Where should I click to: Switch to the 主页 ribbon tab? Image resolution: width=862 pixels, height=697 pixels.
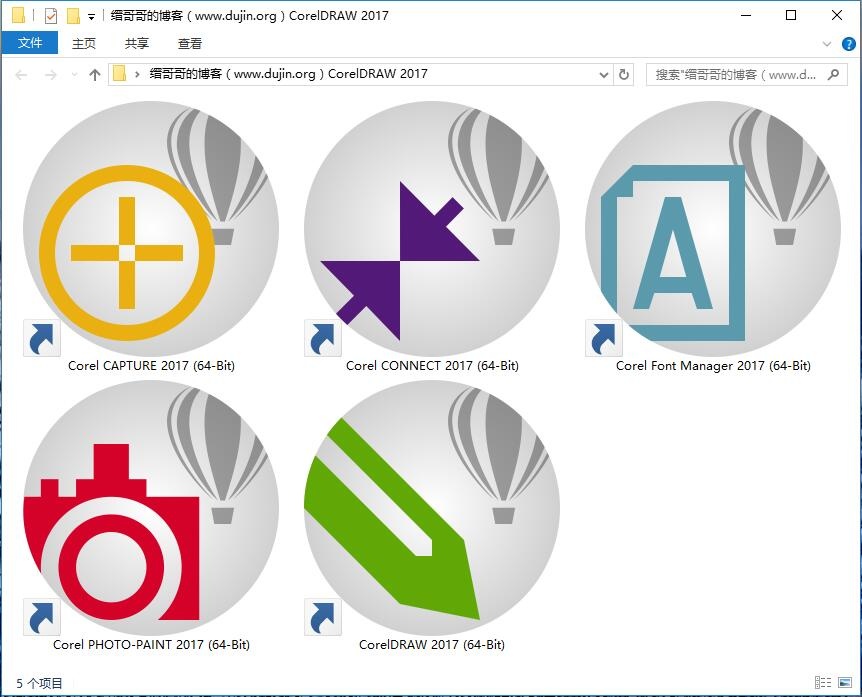(84, 43)
